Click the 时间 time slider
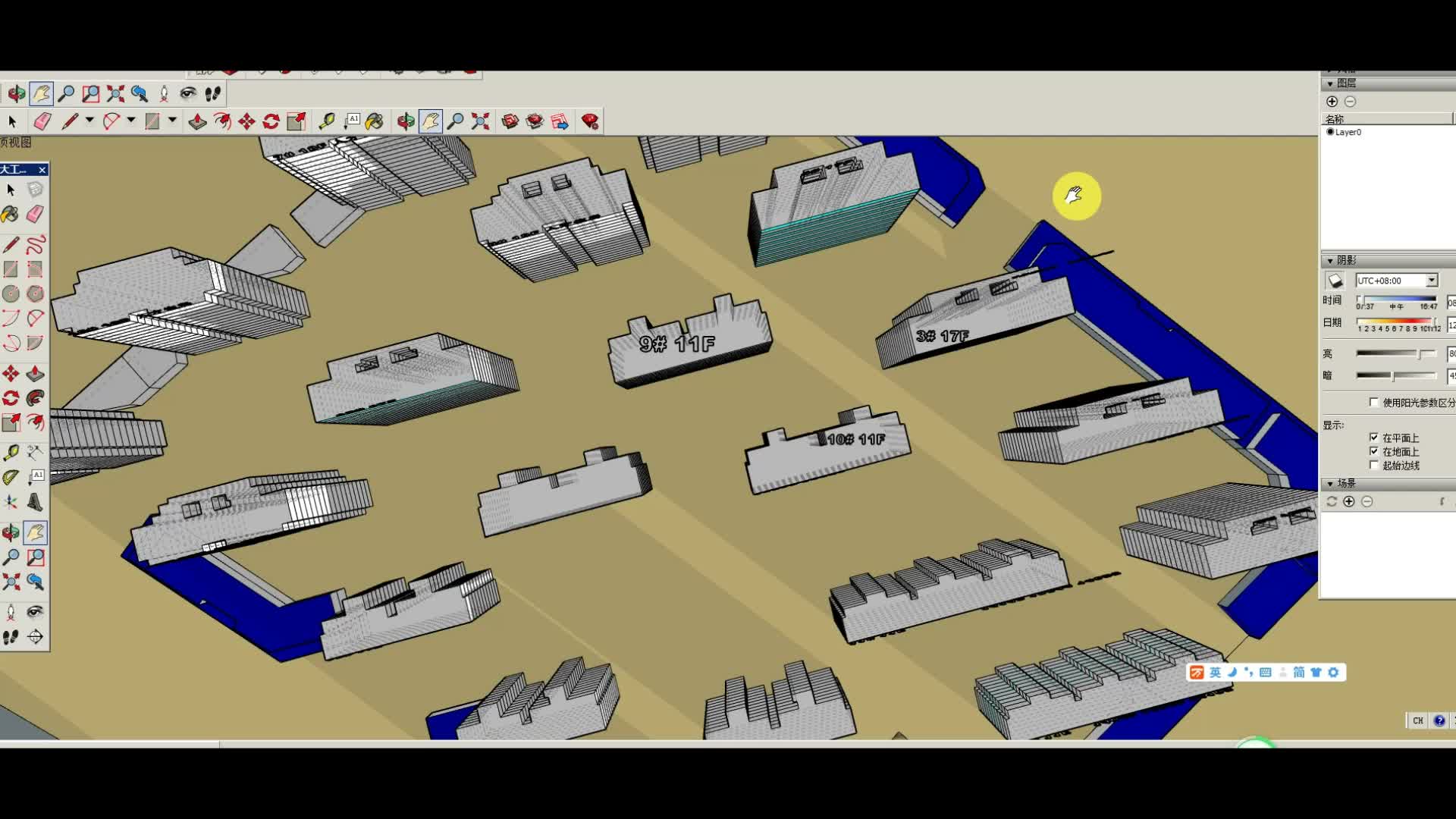 tap(1397, 299)
